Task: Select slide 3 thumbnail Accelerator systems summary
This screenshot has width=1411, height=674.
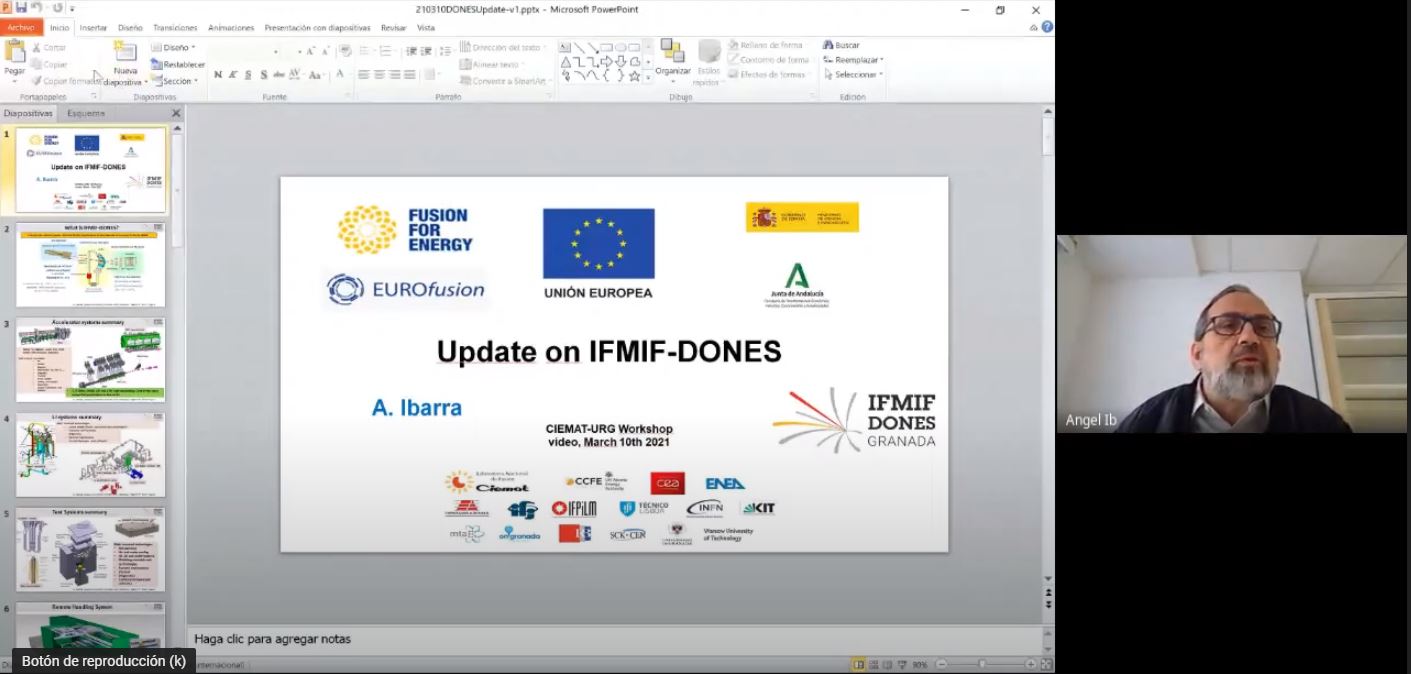Action: [x=90, y=359]
